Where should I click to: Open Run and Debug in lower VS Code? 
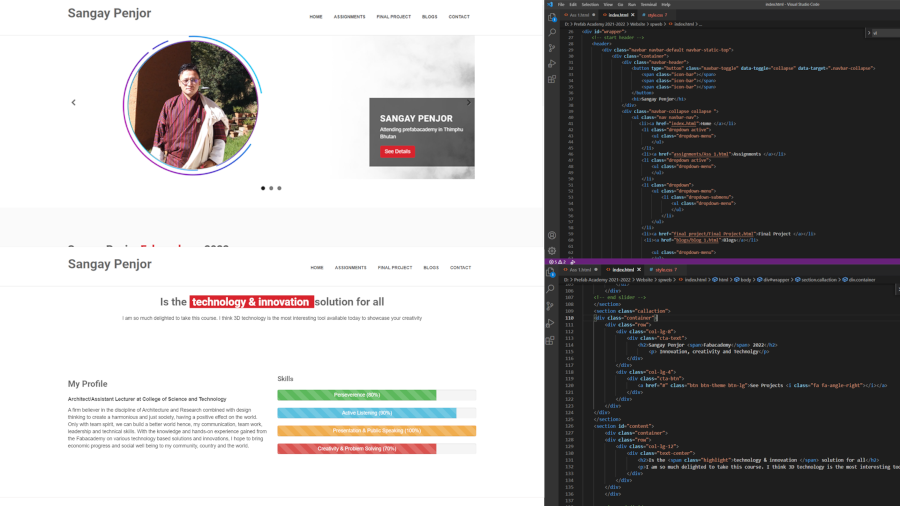pyautogui.click(x=551, y=323)
